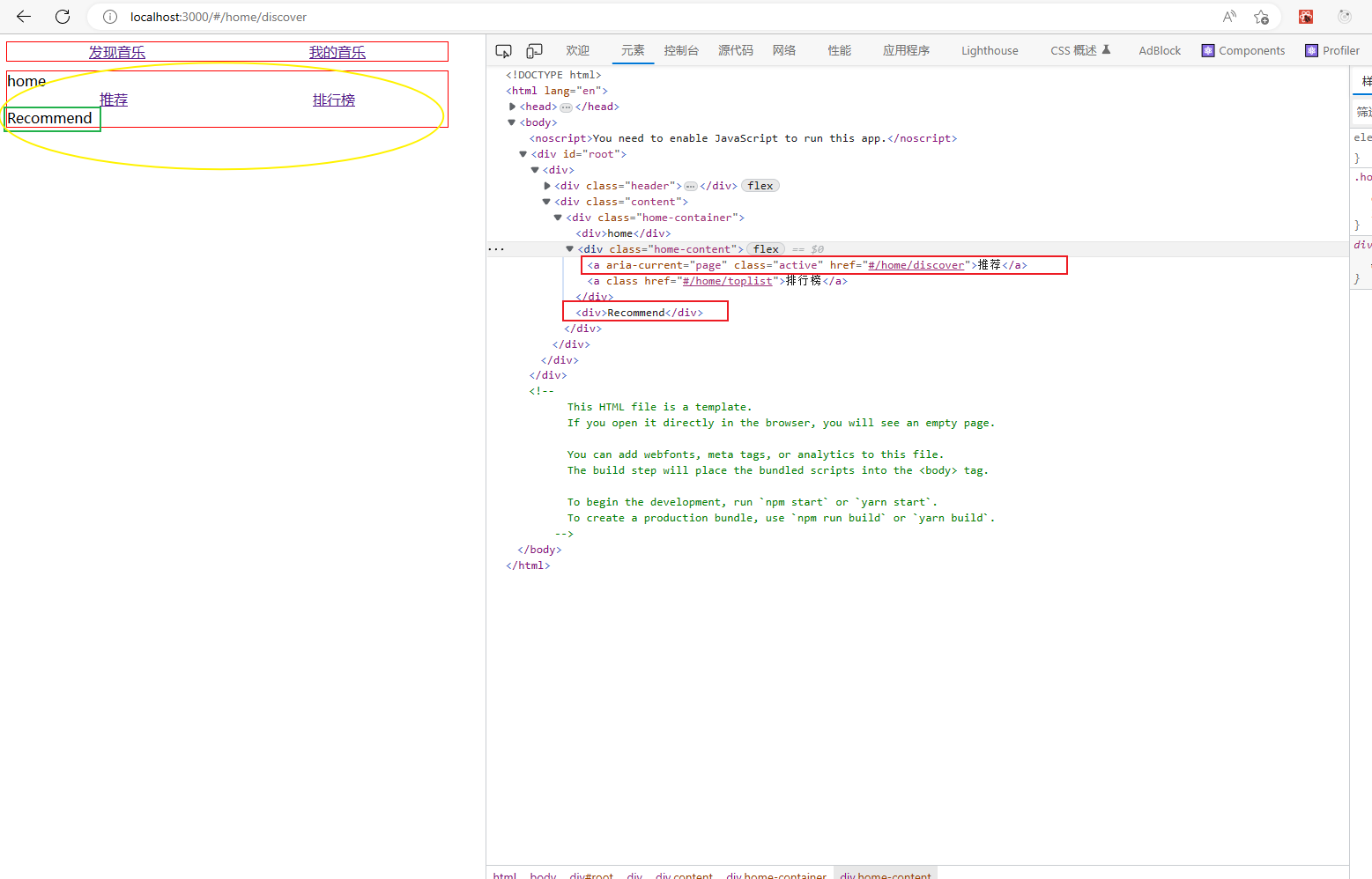Click the 推荐 link on the page
Screen dimensions: 1372x879
coord(114,100)
